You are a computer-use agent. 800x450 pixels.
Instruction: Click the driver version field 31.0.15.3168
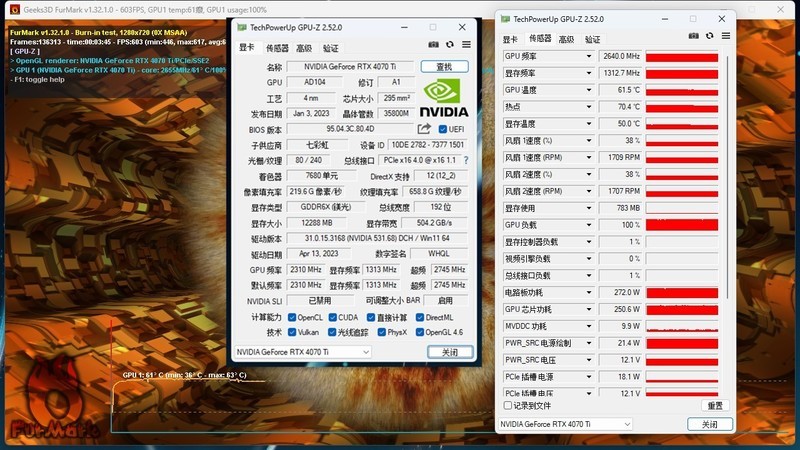click(377, 238)
